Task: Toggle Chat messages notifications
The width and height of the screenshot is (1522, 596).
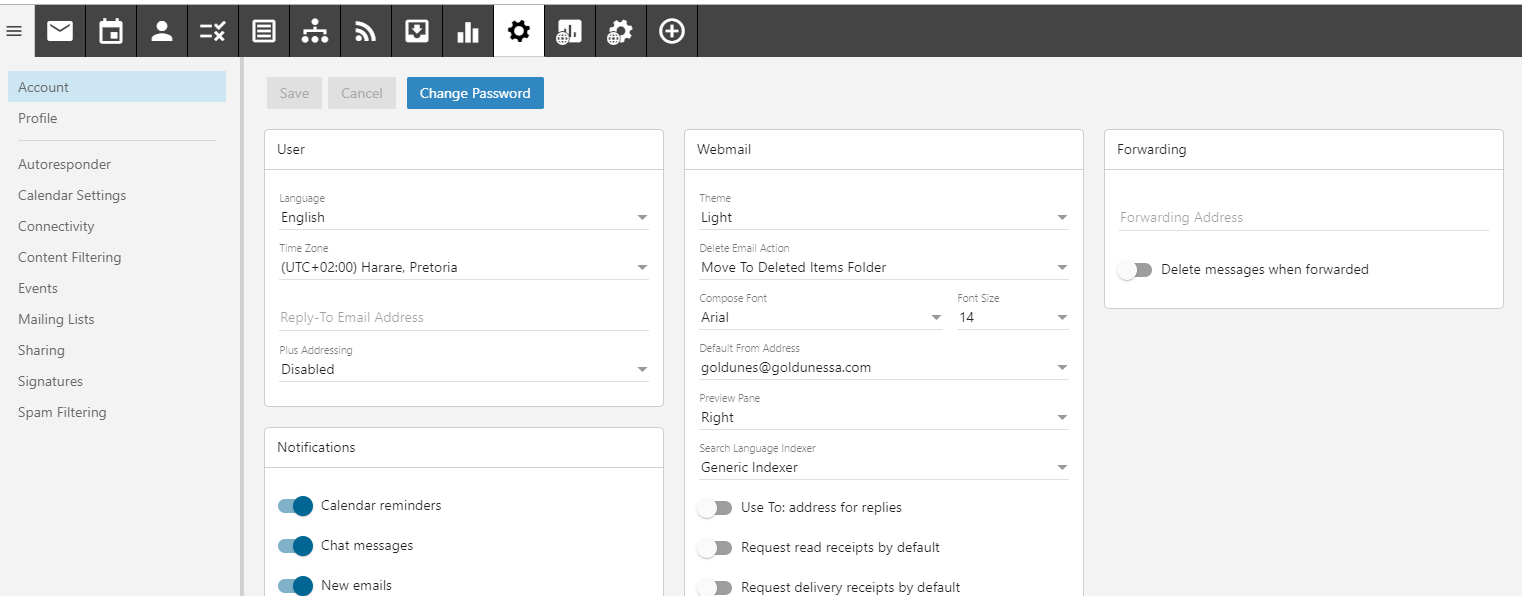Action: click(x=296, y=546)
